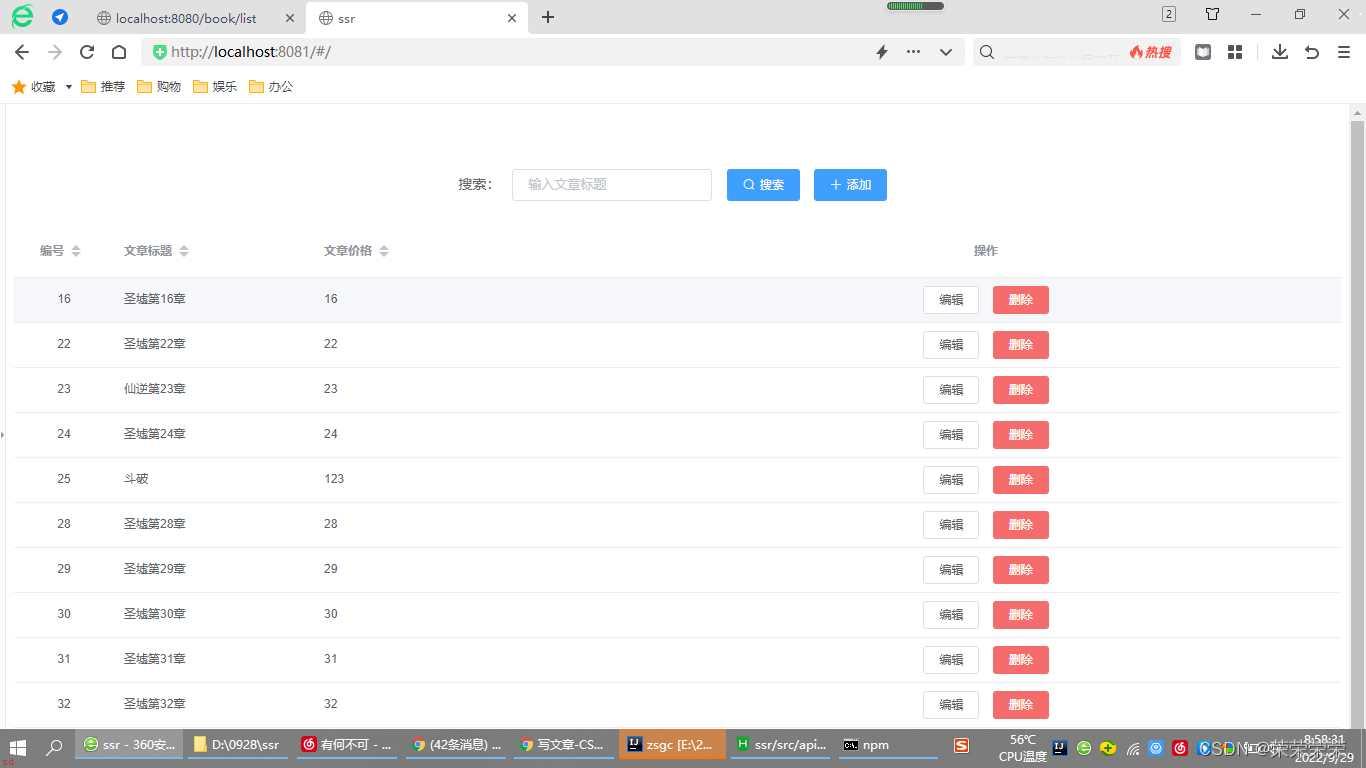
Task: Click the blue 添加 button
Action: point(850,185)
